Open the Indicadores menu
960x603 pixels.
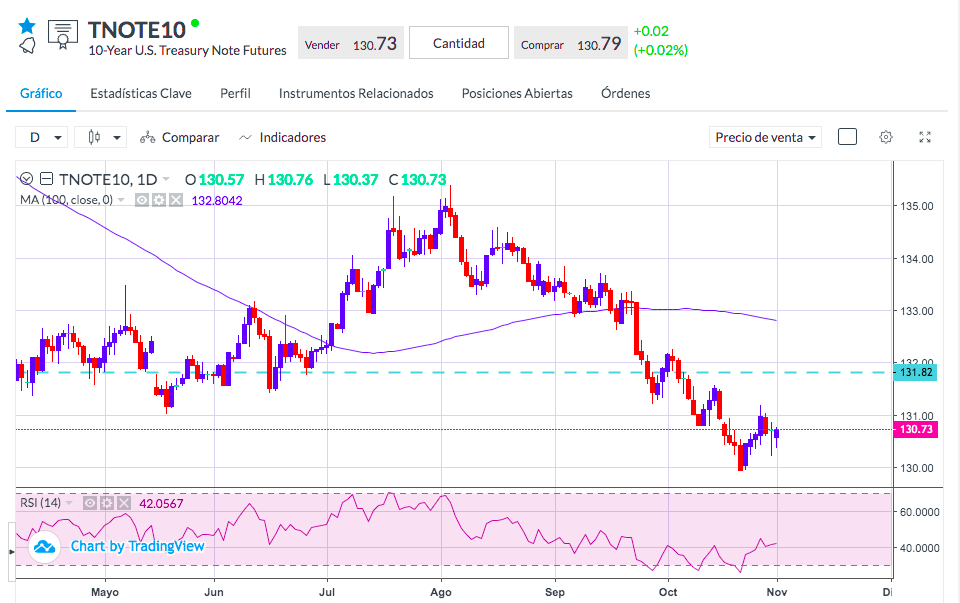(282, 137)
